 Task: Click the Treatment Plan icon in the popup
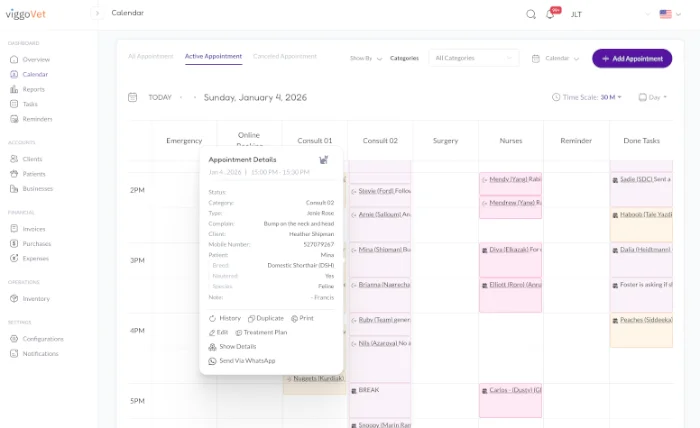tap(239, 332)
